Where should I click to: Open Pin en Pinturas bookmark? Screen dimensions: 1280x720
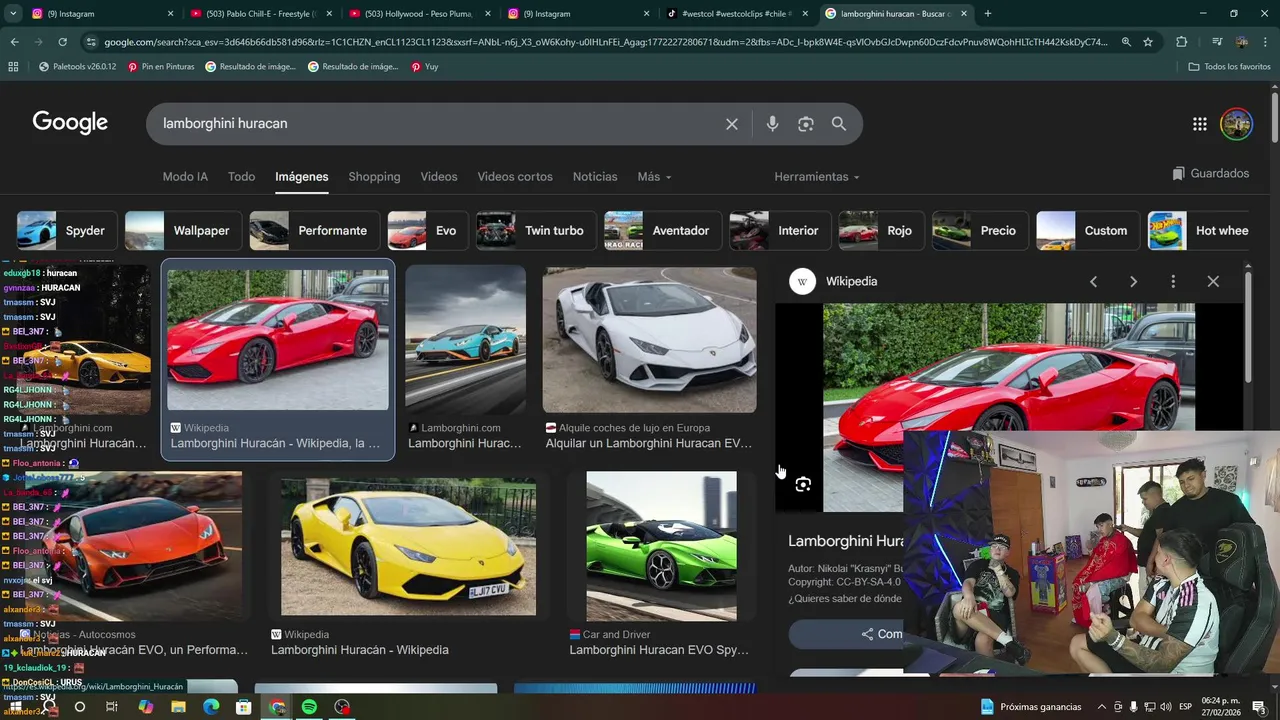tap(161, 67)
